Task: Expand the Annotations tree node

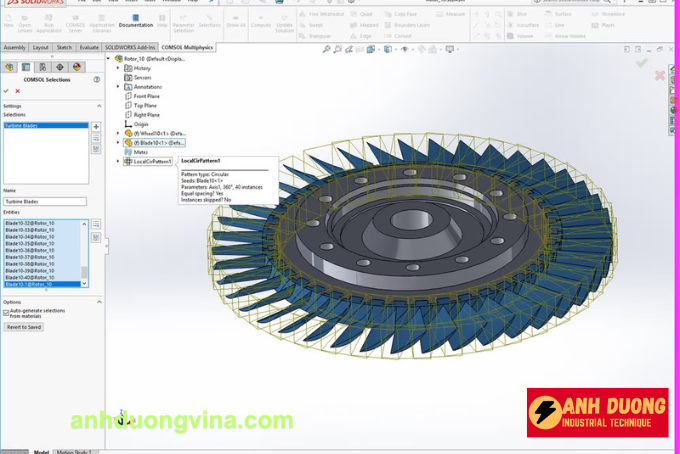Action: (x=118, y=87)
